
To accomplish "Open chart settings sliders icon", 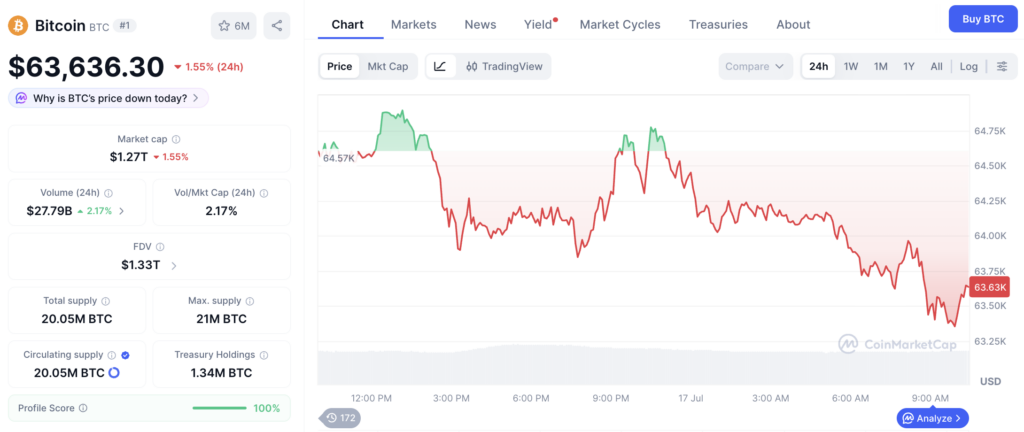I will 1002,67.
